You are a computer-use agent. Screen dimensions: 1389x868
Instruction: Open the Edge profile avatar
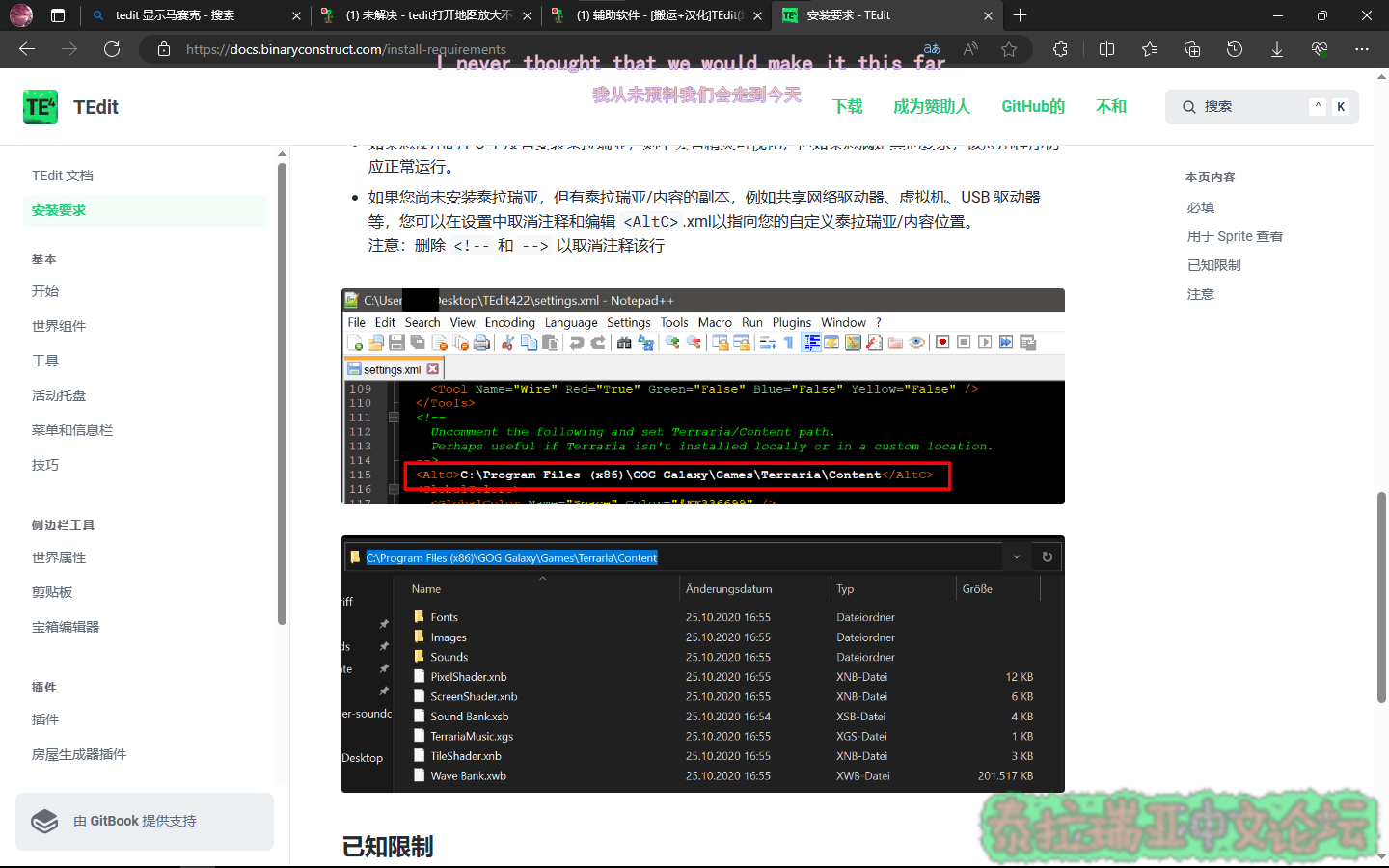coord(20,15)
